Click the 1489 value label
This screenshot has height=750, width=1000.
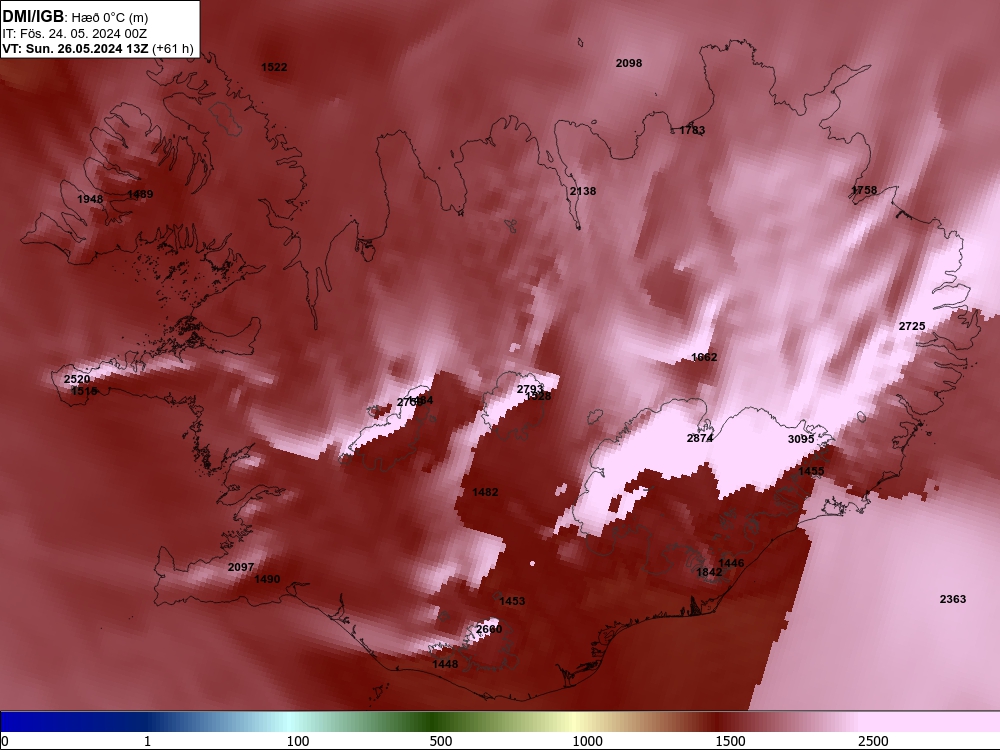coord(140,194)
